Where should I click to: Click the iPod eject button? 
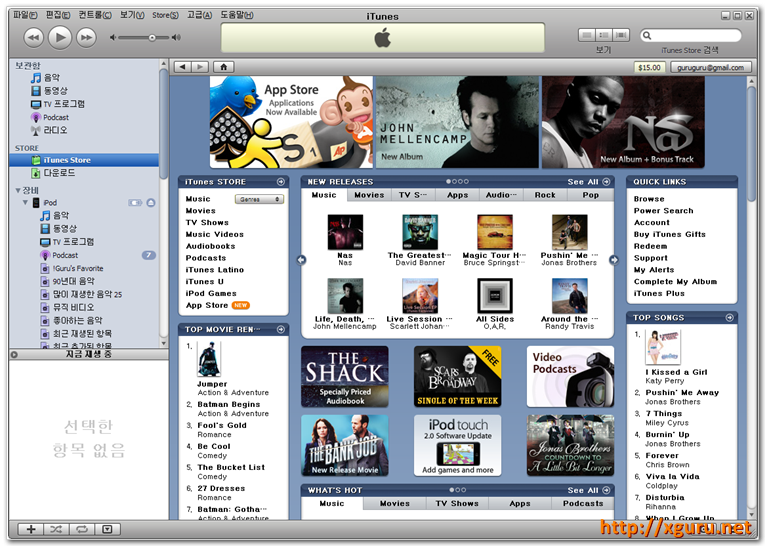[151, 202]
